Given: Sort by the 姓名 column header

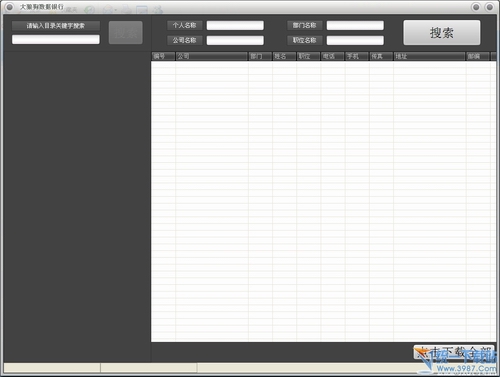Looking at the screenshot, I should 285,56.
